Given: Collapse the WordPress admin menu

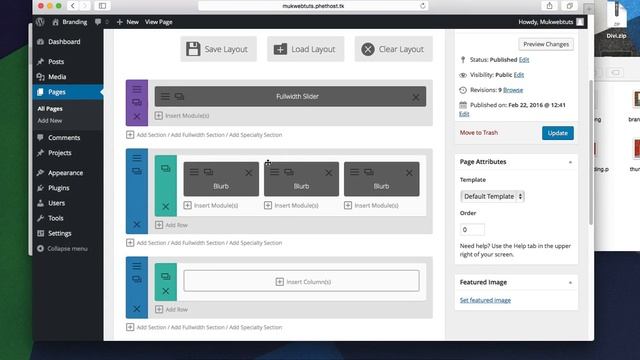Looking at the screenshot, I should pyautogui.click(x=62, y=248).
